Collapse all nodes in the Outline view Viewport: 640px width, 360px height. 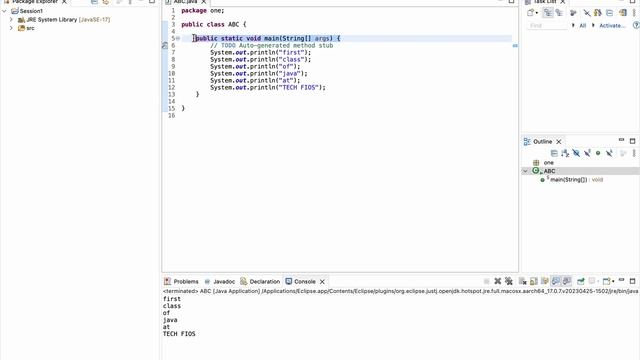pyautogui.click(x=554, y=153)
